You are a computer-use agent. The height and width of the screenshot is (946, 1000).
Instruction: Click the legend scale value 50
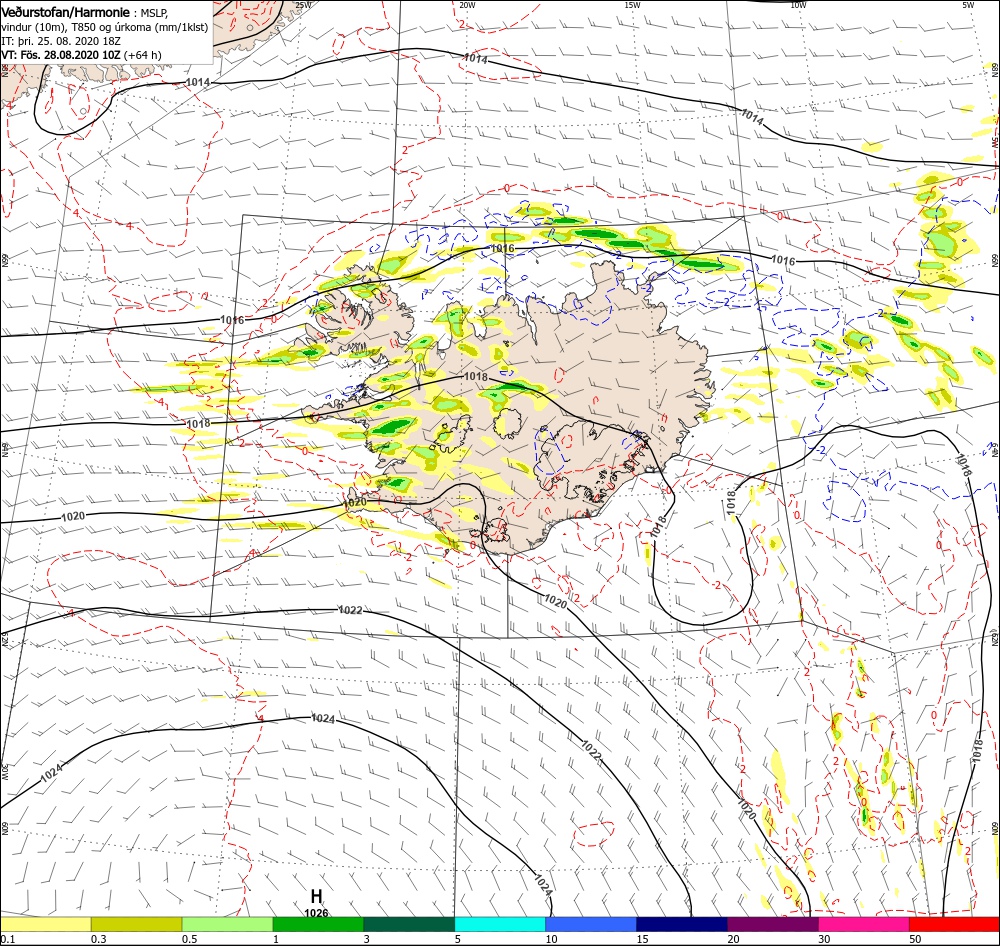tap(915, 939)
